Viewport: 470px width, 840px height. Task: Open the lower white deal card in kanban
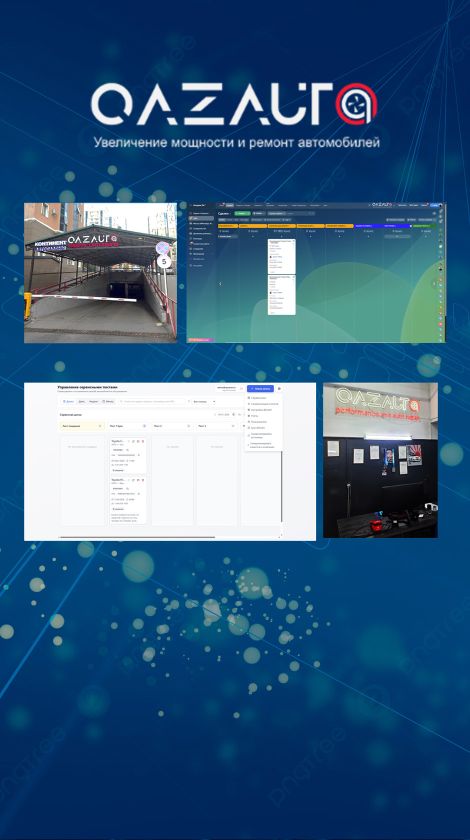(281, 295)
